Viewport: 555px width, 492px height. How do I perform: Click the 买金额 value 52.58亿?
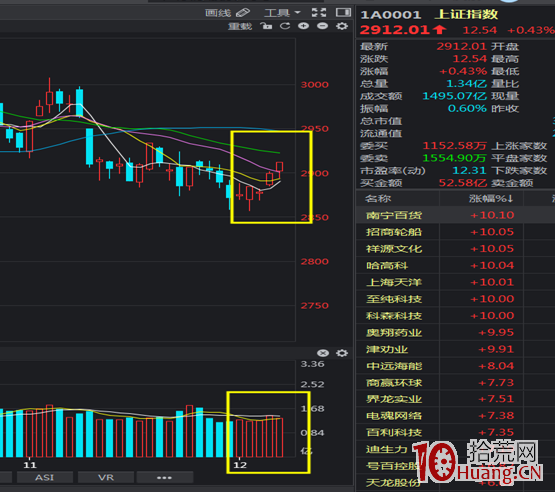coord(463,183)
